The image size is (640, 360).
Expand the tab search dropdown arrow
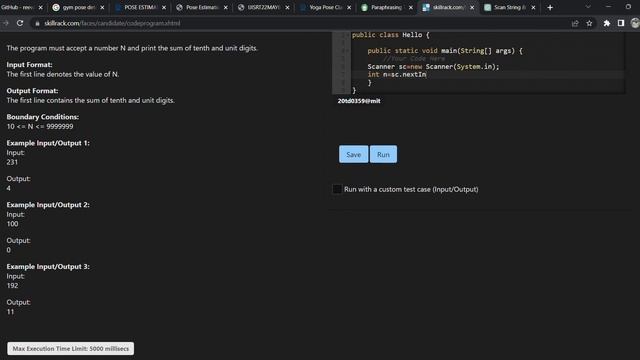[588, 7]
